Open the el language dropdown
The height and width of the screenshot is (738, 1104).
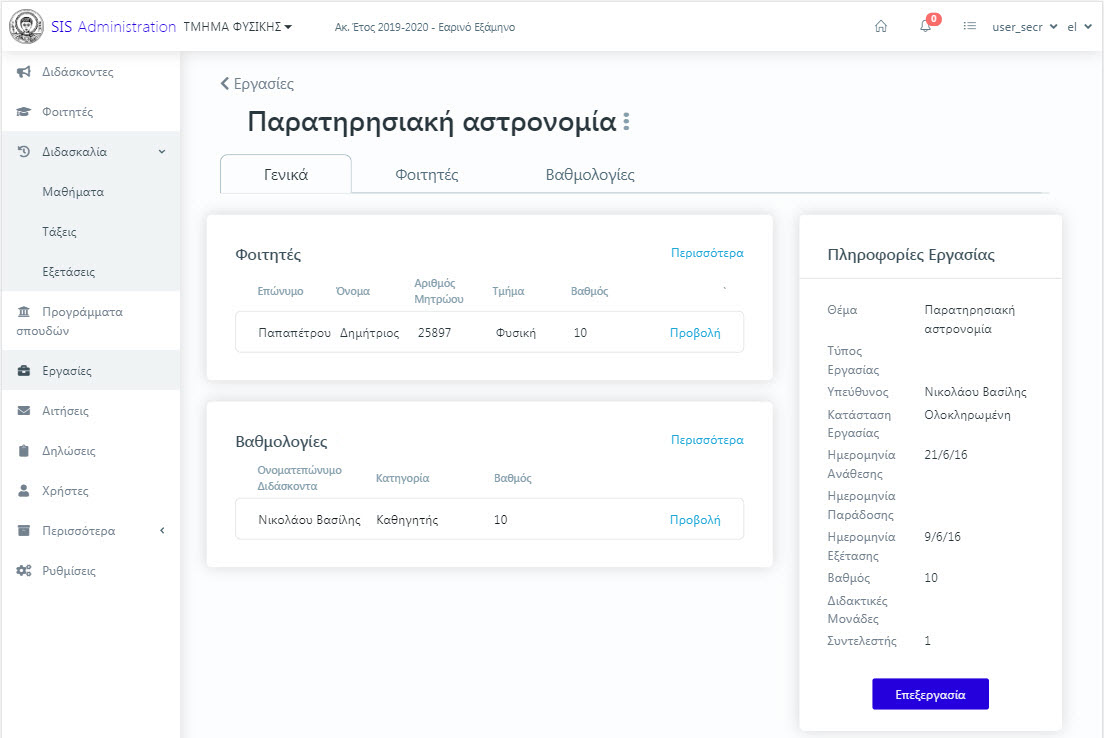tap(1079, 27)
